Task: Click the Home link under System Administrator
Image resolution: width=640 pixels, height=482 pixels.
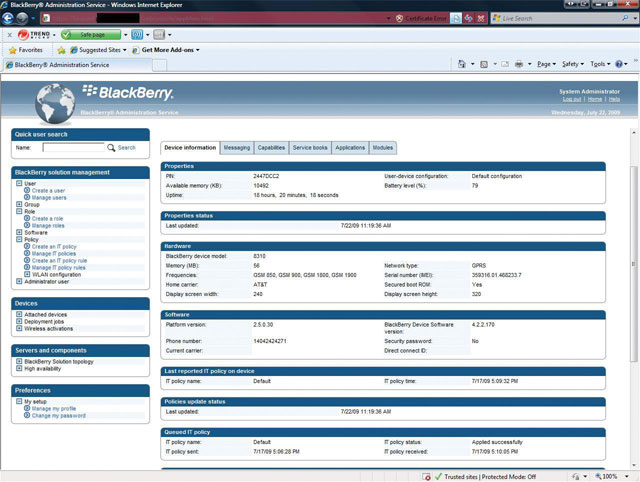Action: point(595,99)
